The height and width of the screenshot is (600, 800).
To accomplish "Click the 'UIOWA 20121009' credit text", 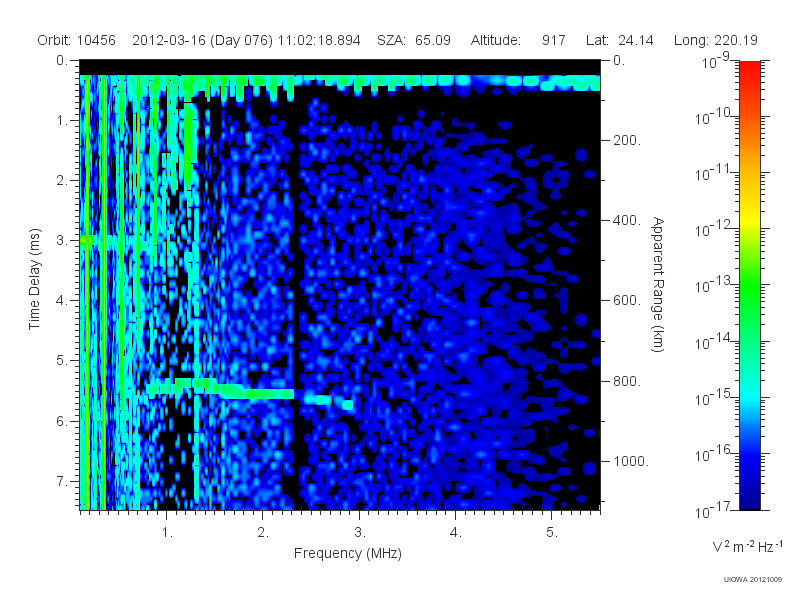I will pos(753,580).
